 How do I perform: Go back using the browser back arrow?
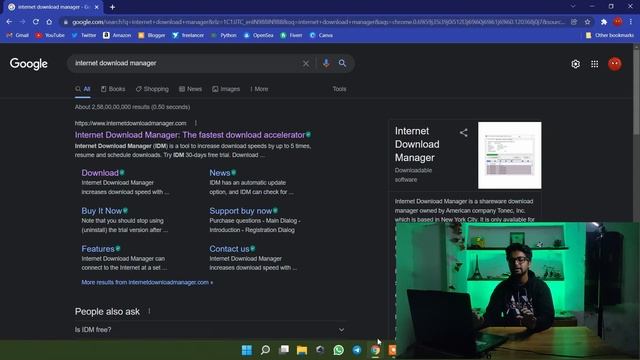(x=9, y=22)
